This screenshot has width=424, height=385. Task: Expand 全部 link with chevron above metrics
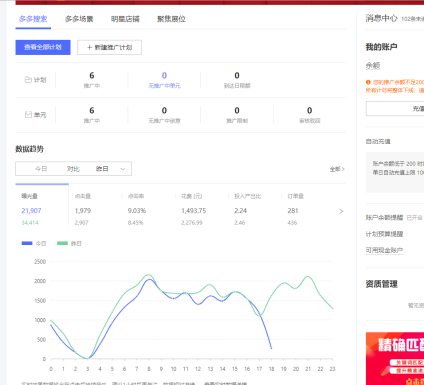pyautogui.click(x=337, y=169)
